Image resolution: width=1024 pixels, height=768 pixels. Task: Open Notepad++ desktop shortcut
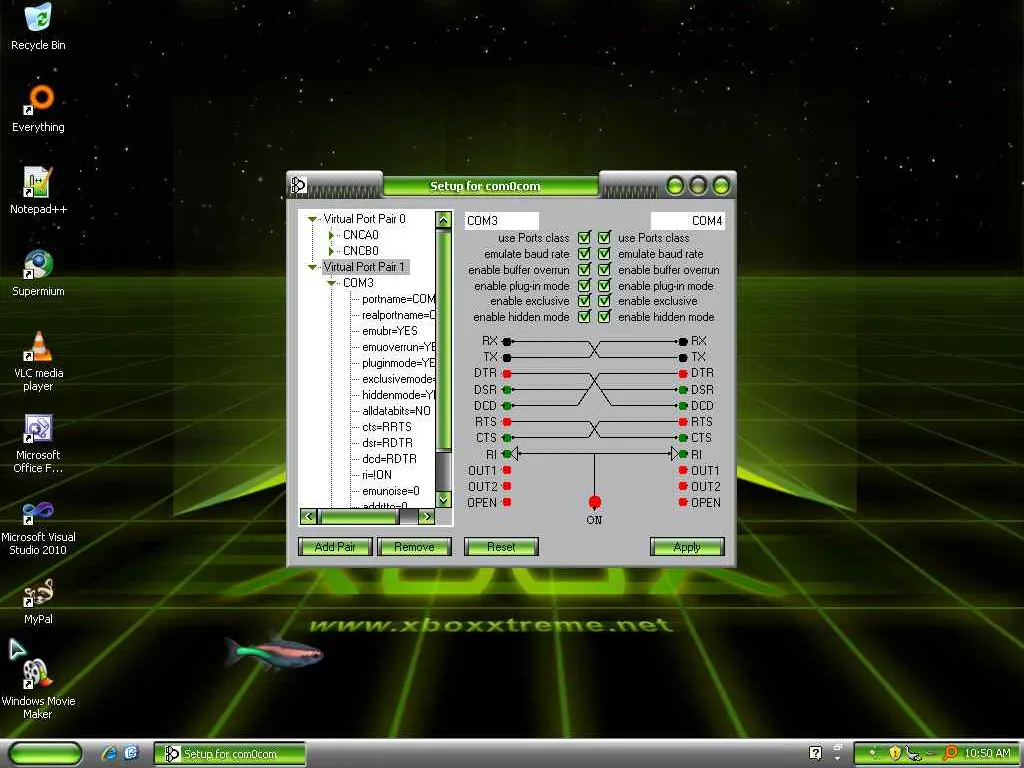38,191
